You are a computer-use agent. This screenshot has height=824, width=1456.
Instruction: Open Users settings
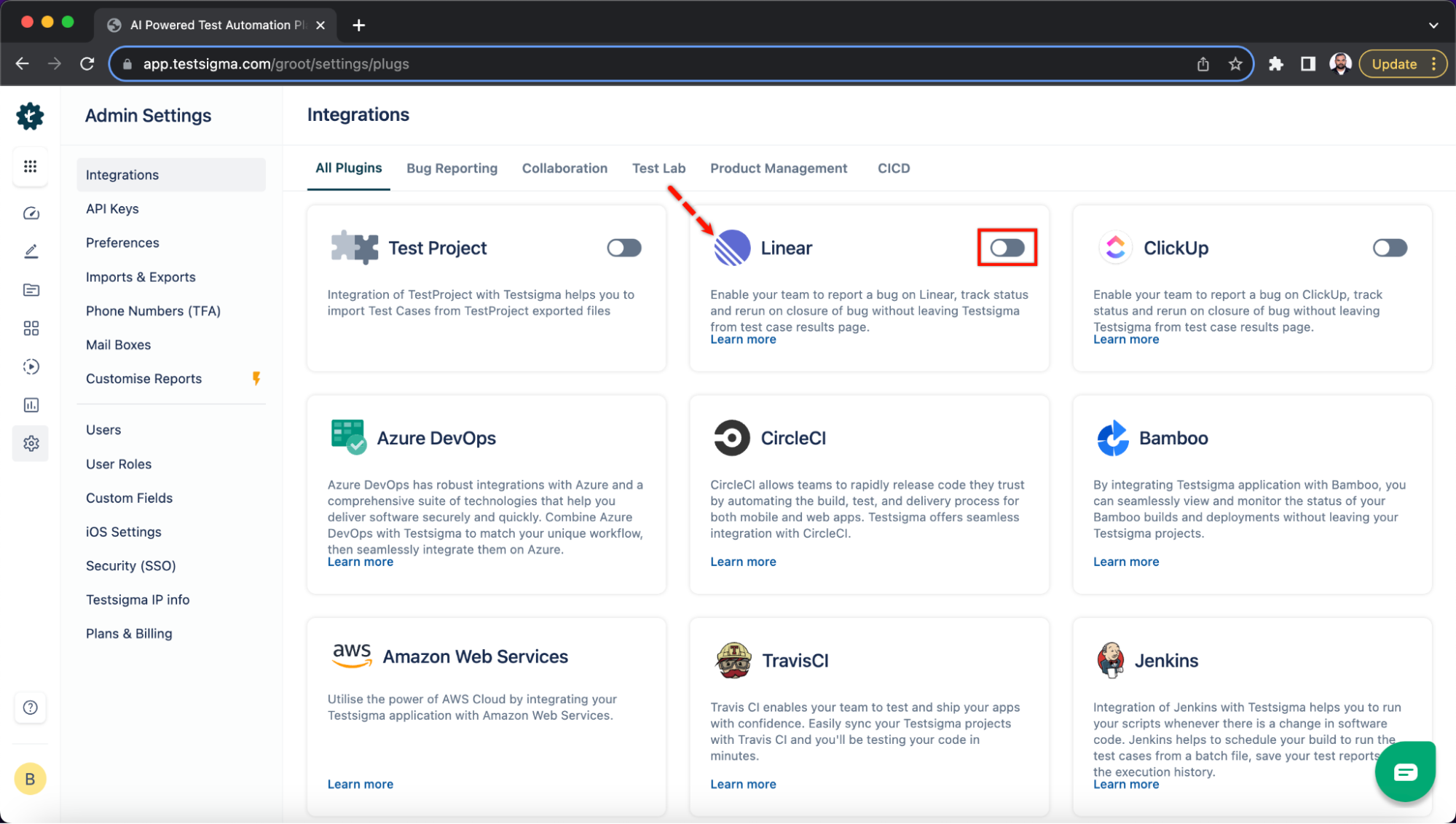point(103,430)
